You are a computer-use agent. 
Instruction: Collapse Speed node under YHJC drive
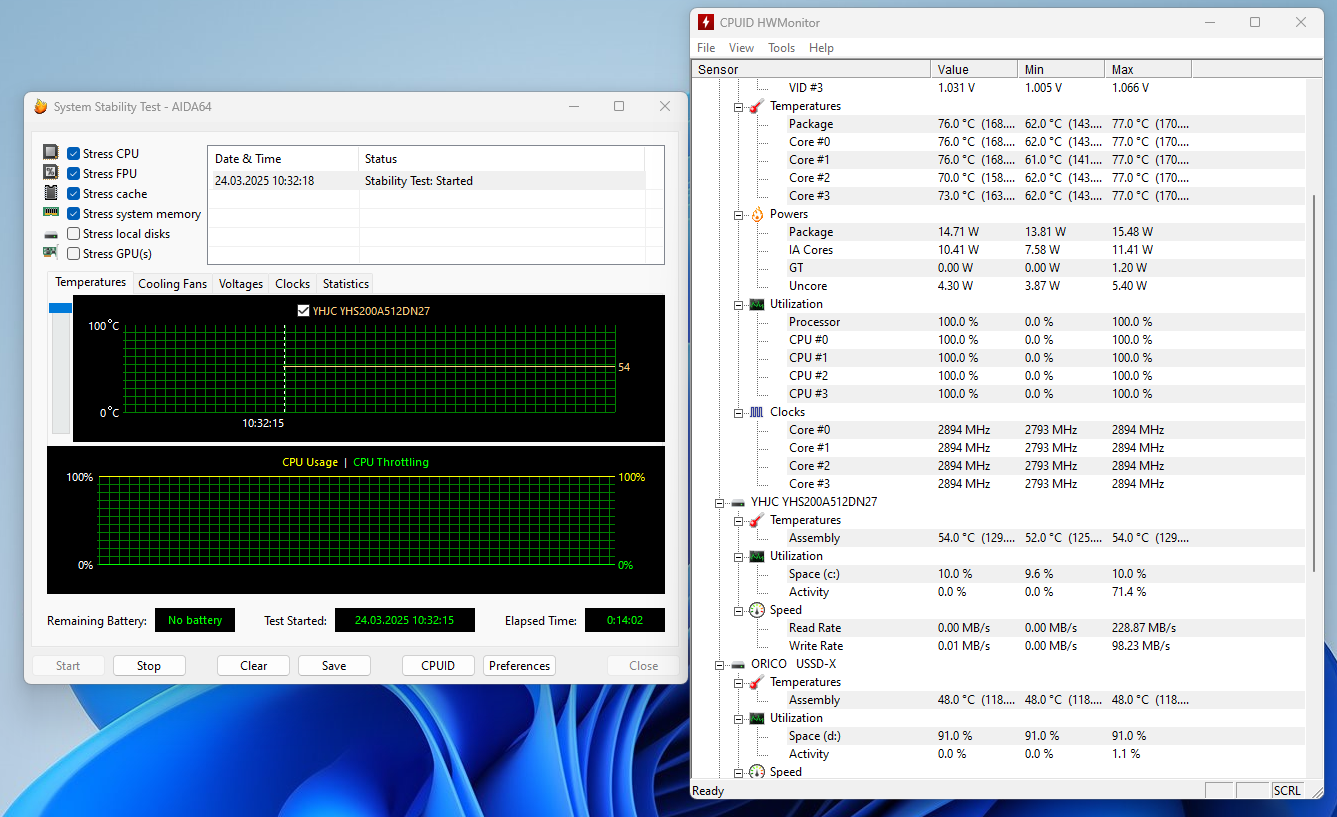739,610
